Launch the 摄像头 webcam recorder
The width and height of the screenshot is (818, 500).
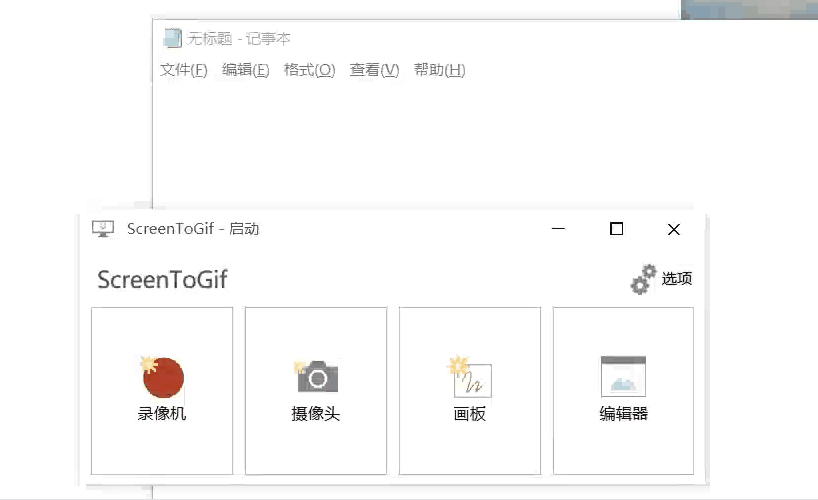click(316, 391)
